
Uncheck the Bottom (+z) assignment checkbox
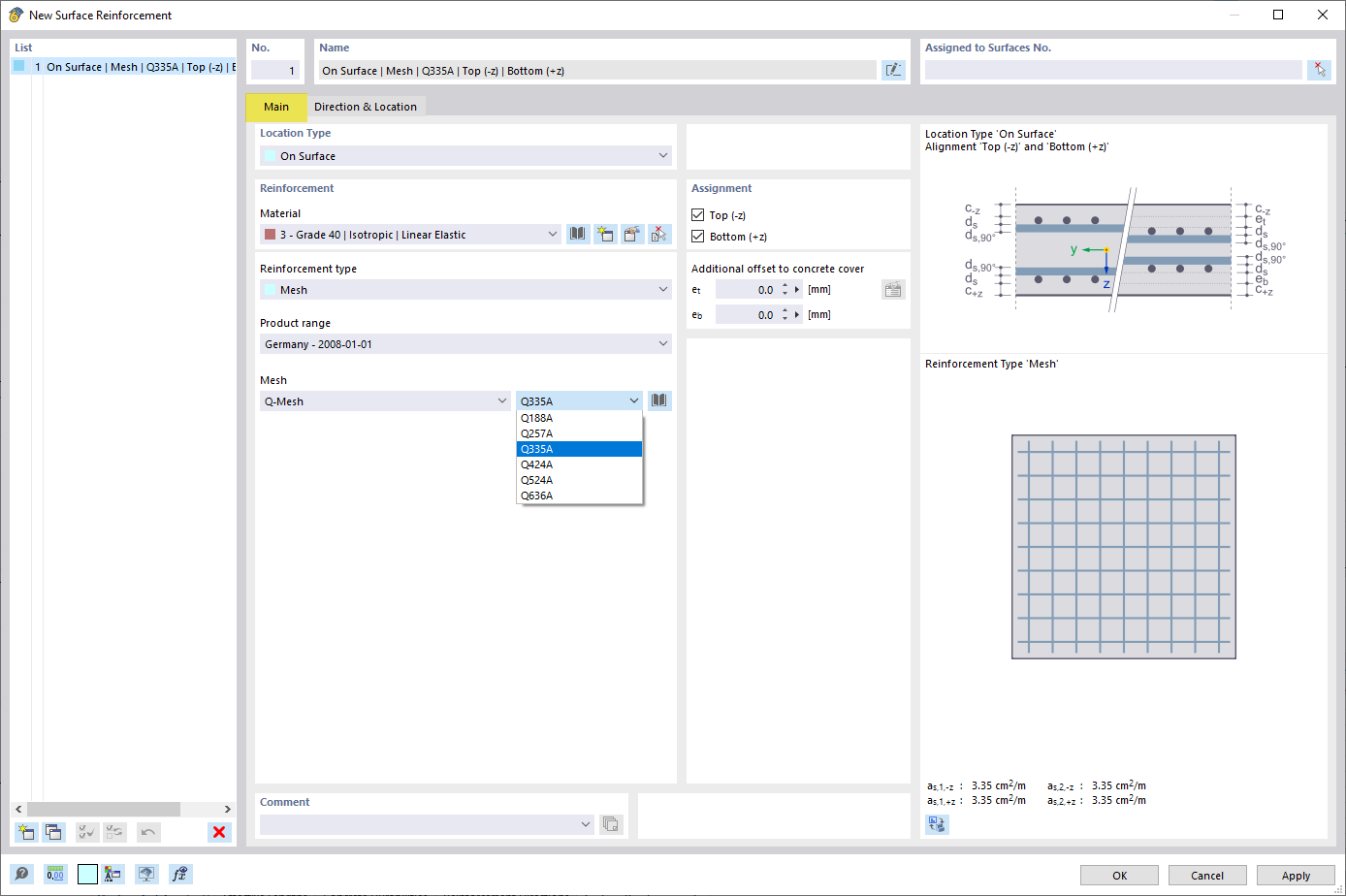pyautogui.click(x=697, y=237)
